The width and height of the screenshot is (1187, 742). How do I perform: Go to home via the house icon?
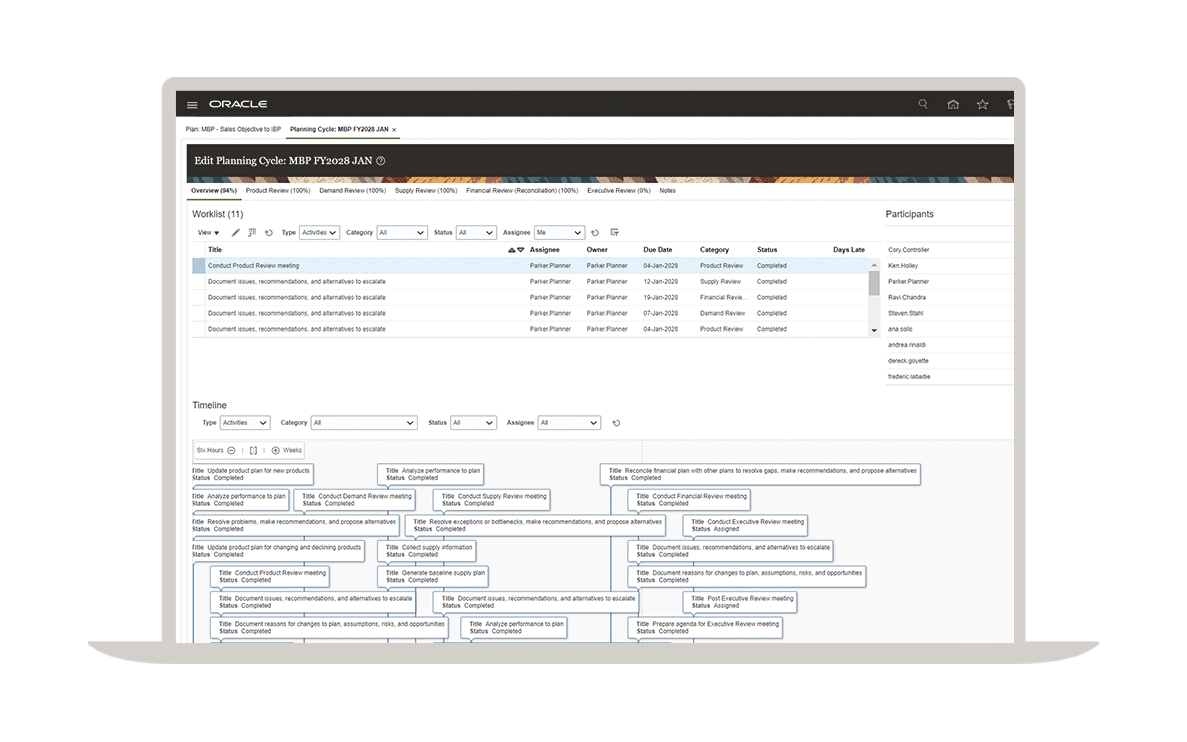pyautogui.click(x=953, y=104)
